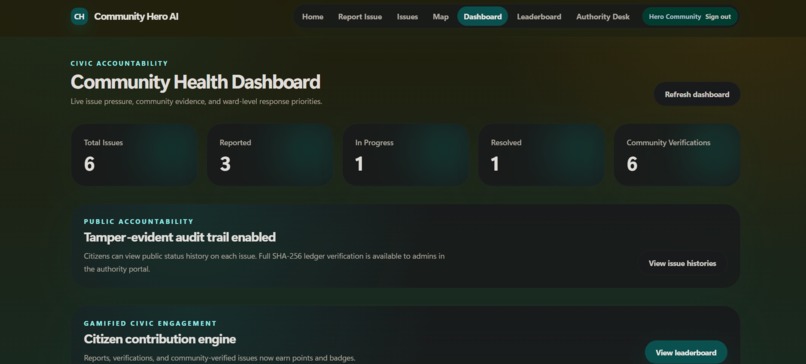Screen dimensions: 806x364
Task: Select the Reported stat card
Action: tap(270, 155)
